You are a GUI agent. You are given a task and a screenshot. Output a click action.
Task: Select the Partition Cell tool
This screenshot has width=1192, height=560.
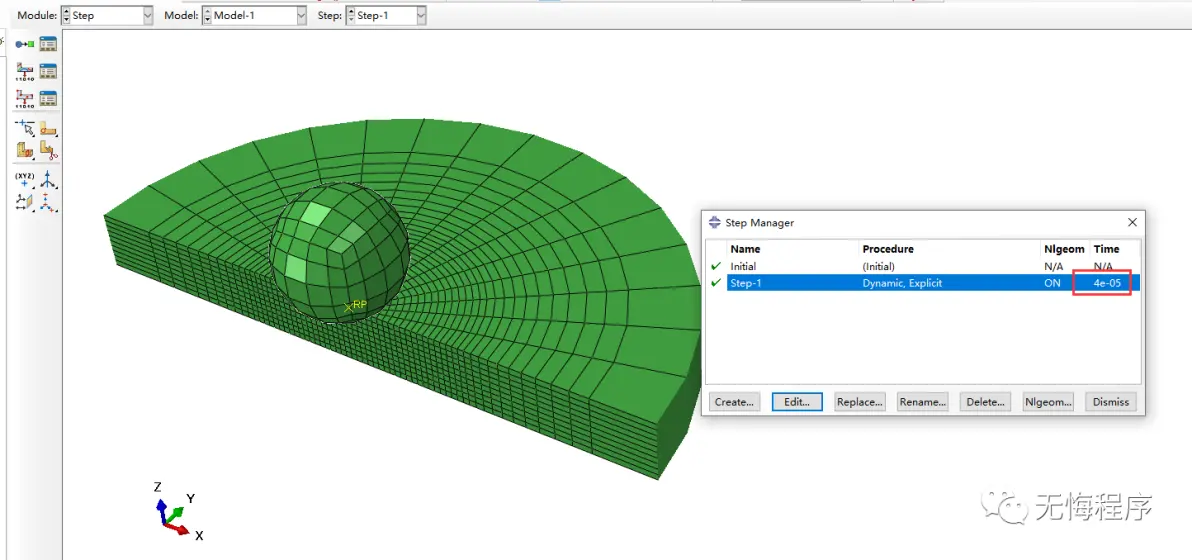(25, 151)
